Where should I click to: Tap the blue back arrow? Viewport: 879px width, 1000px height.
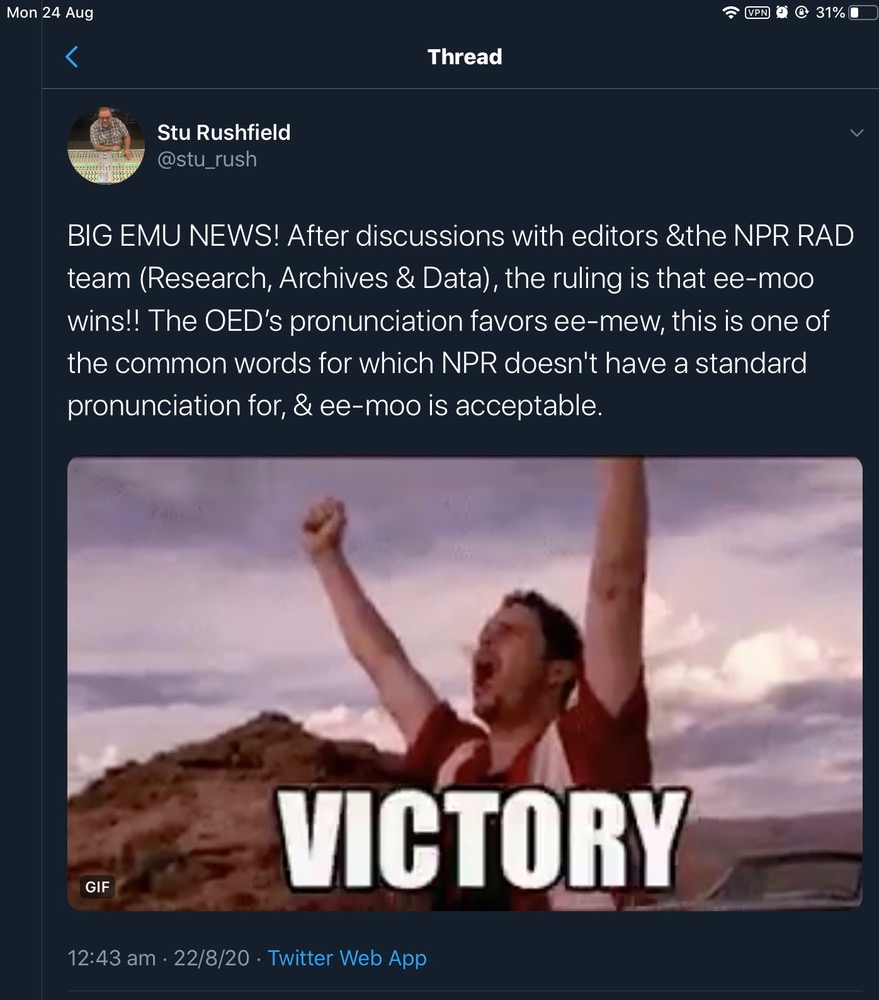point(72,57)
